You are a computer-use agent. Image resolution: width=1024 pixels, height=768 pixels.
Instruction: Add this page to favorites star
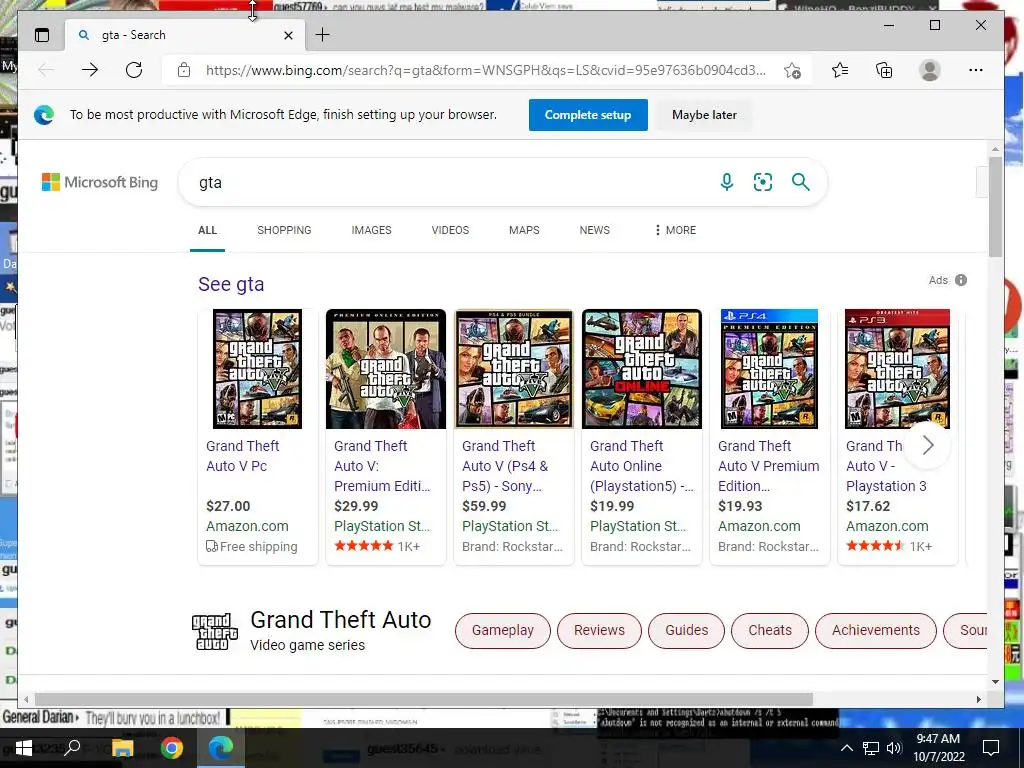click(x=792, y=70)
